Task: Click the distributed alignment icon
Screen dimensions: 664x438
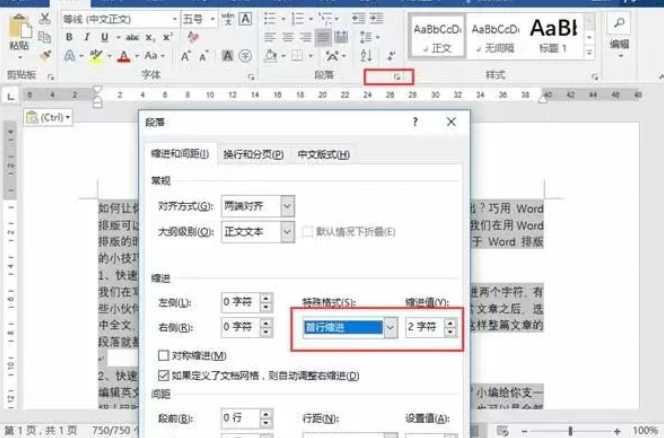Action: click(341, 37)
